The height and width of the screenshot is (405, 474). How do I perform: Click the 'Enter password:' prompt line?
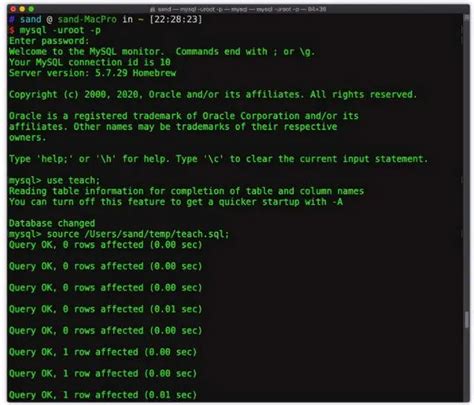point(49,41)
